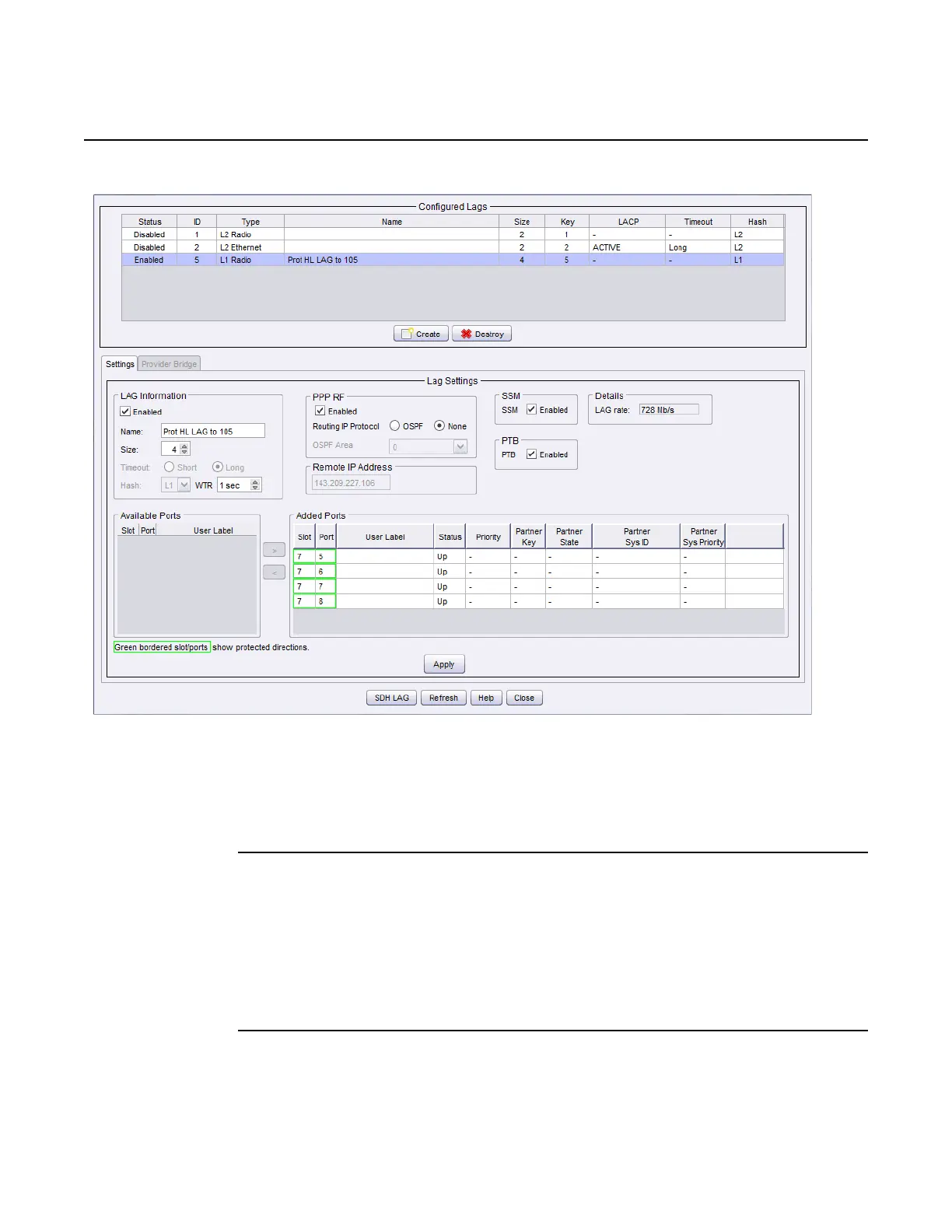Image resolution: width=952 pixels, height=1232 pixels.
Task: Click the Hash column header
Action: coord(758,222)
